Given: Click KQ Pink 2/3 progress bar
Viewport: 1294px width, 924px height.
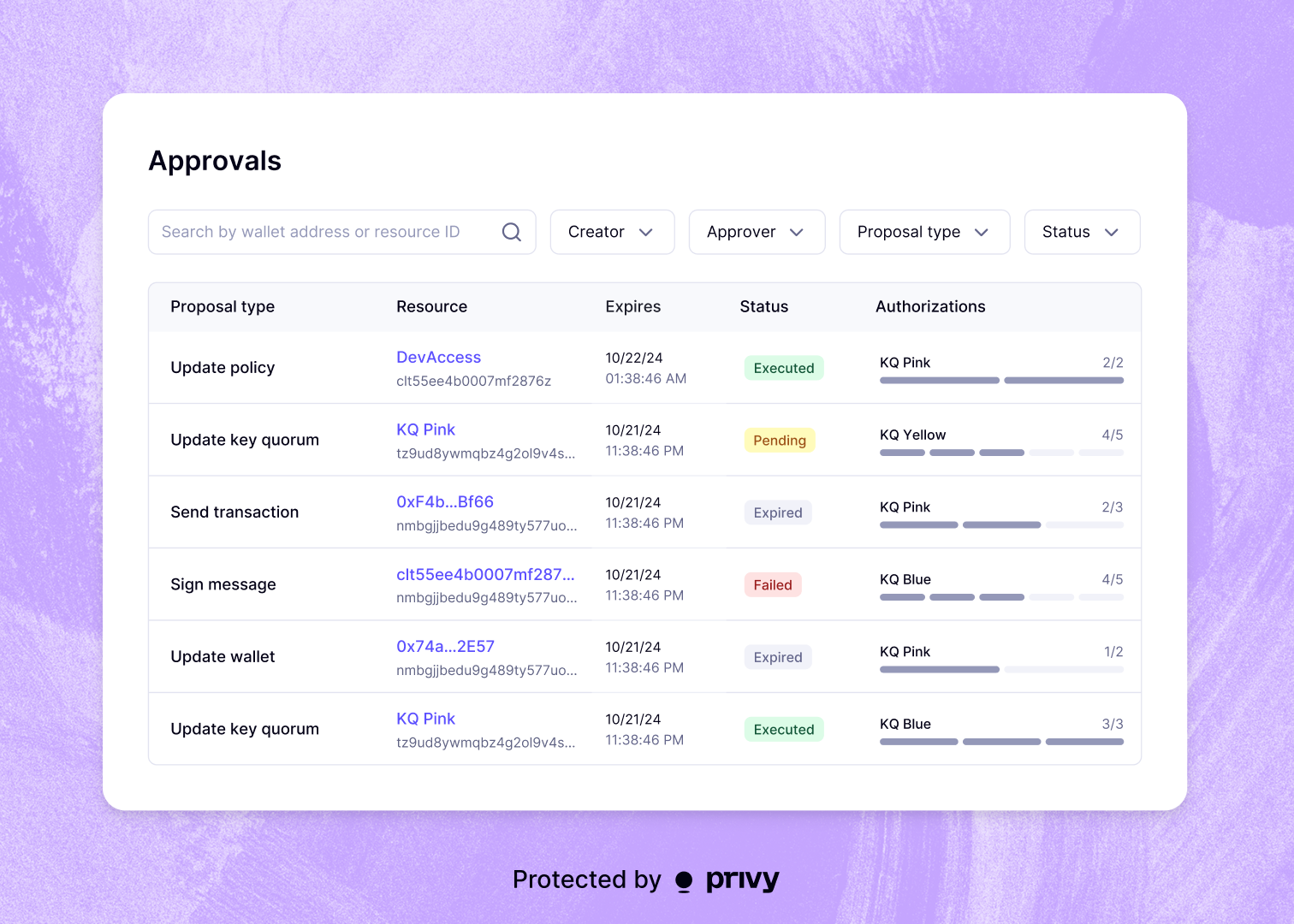Looking at the screenshot, I should click(1001, 524).
